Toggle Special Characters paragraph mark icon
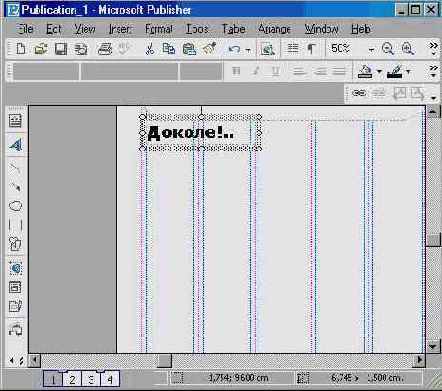Image resolution: width=442 pixels, height=391 pixels. pos(312,49)
